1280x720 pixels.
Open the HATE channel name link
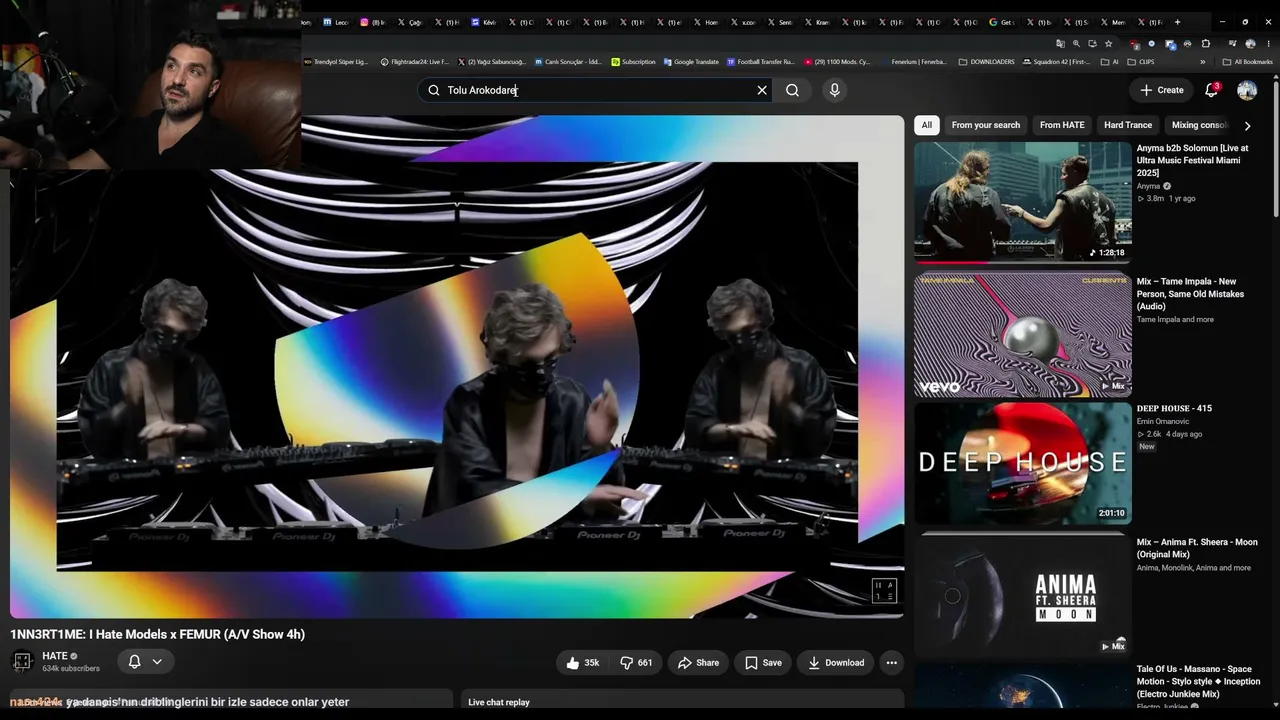54,656
